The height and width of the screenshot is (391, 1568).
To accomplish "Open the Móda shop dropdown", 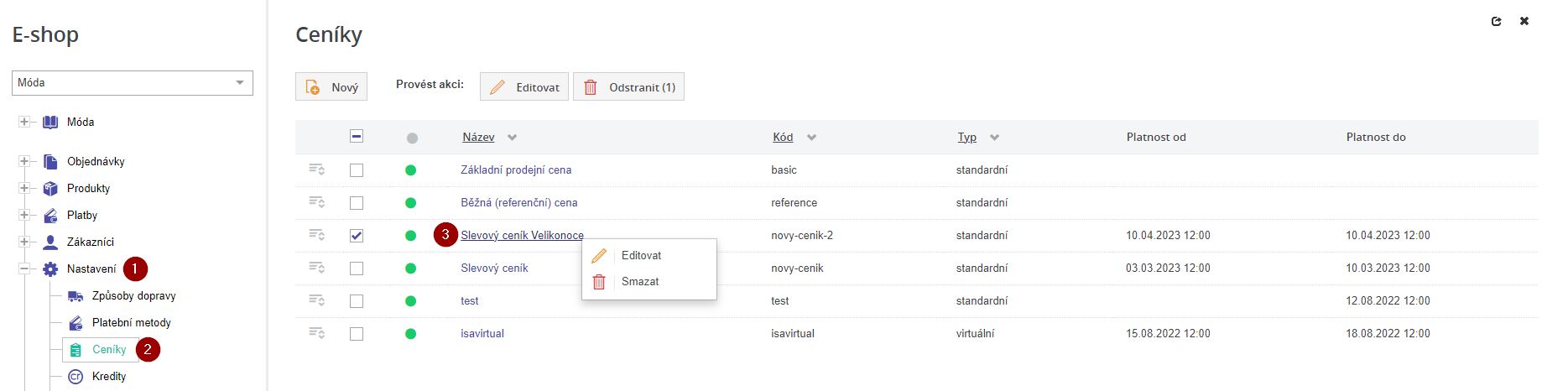I will tap(133, 83).
